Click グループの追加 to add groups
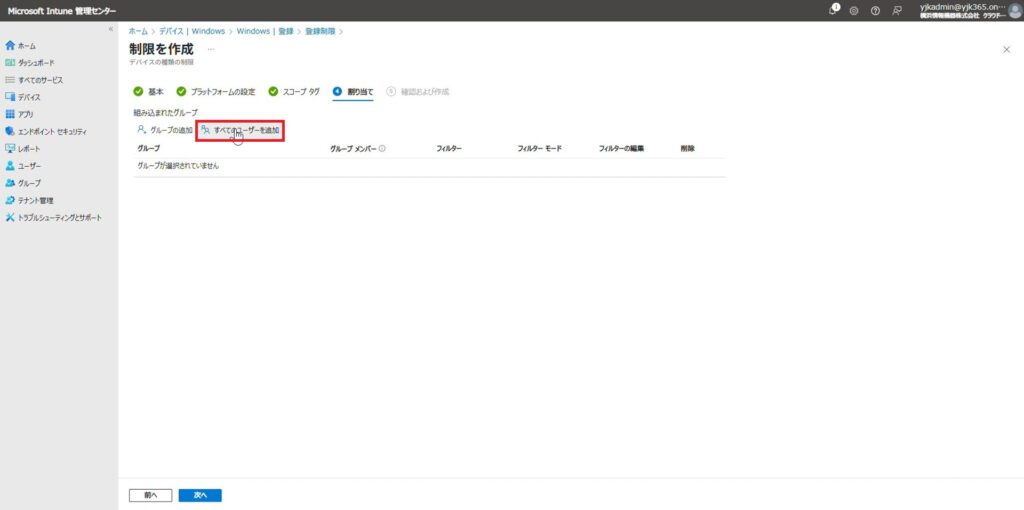Viewport: 1024px width, 510px height. [164, 130]
